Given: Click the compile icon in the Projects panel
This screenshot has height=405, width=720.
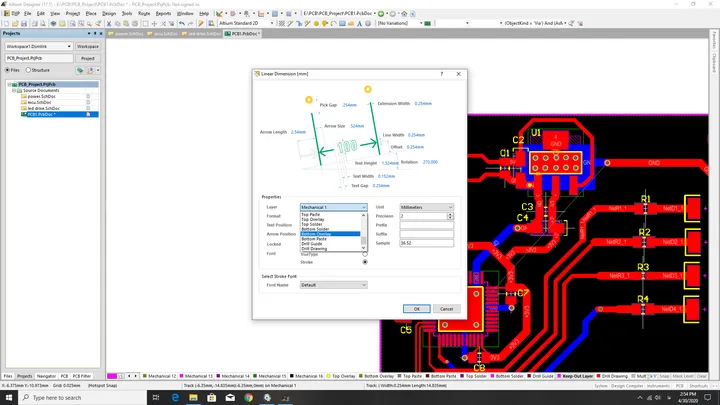Looking at the screenshot, I should tap(80, 70).
